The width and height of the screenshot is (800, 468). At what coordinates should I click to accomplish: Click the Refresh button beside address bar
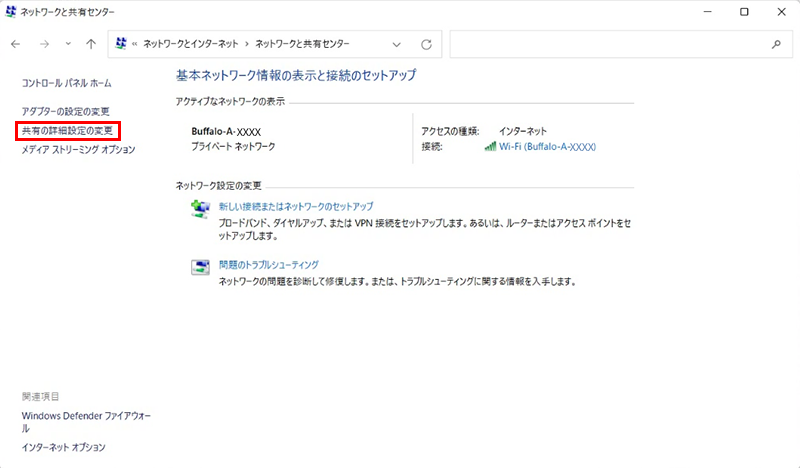point(426,45)
